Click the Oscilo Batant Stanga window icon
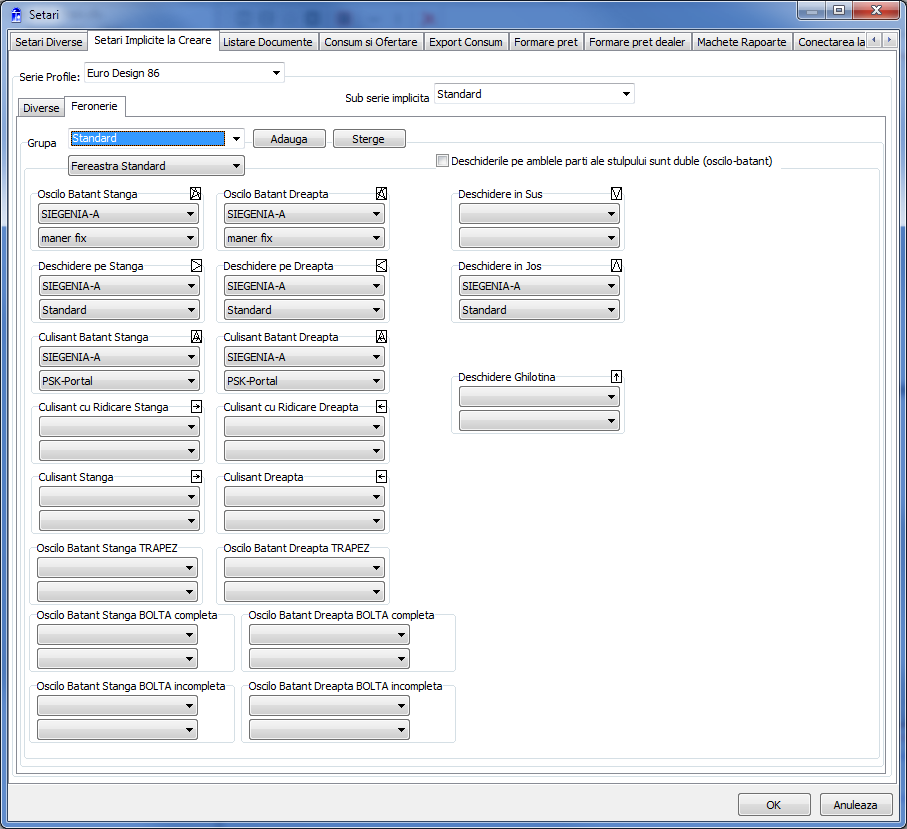 [196, 194]
